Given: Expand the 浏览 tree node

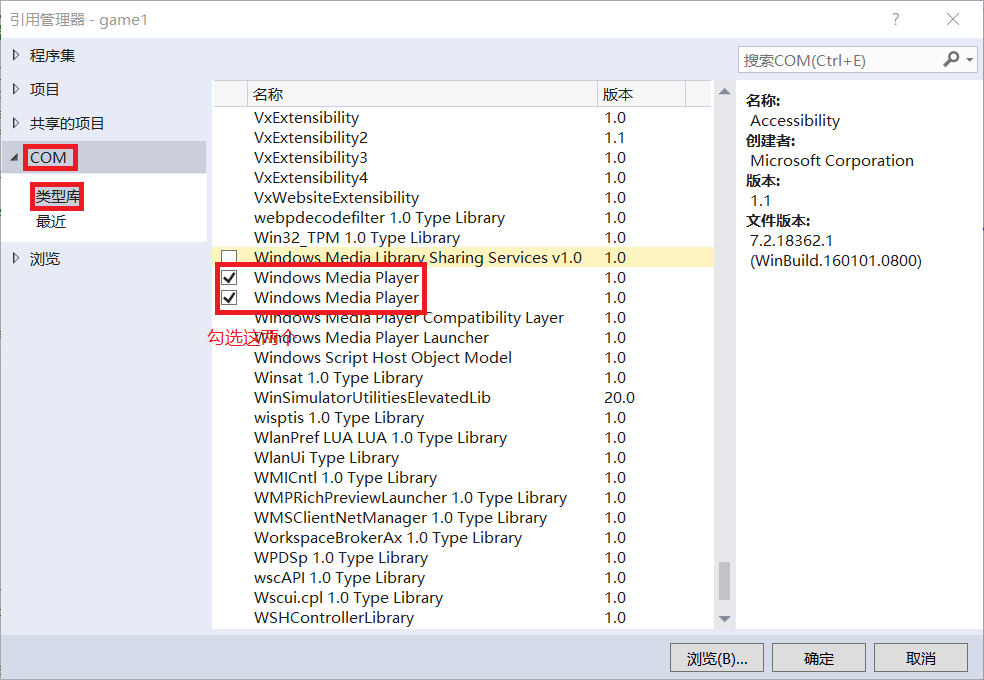Looking at the screenshot, I should tap(16, 258).
